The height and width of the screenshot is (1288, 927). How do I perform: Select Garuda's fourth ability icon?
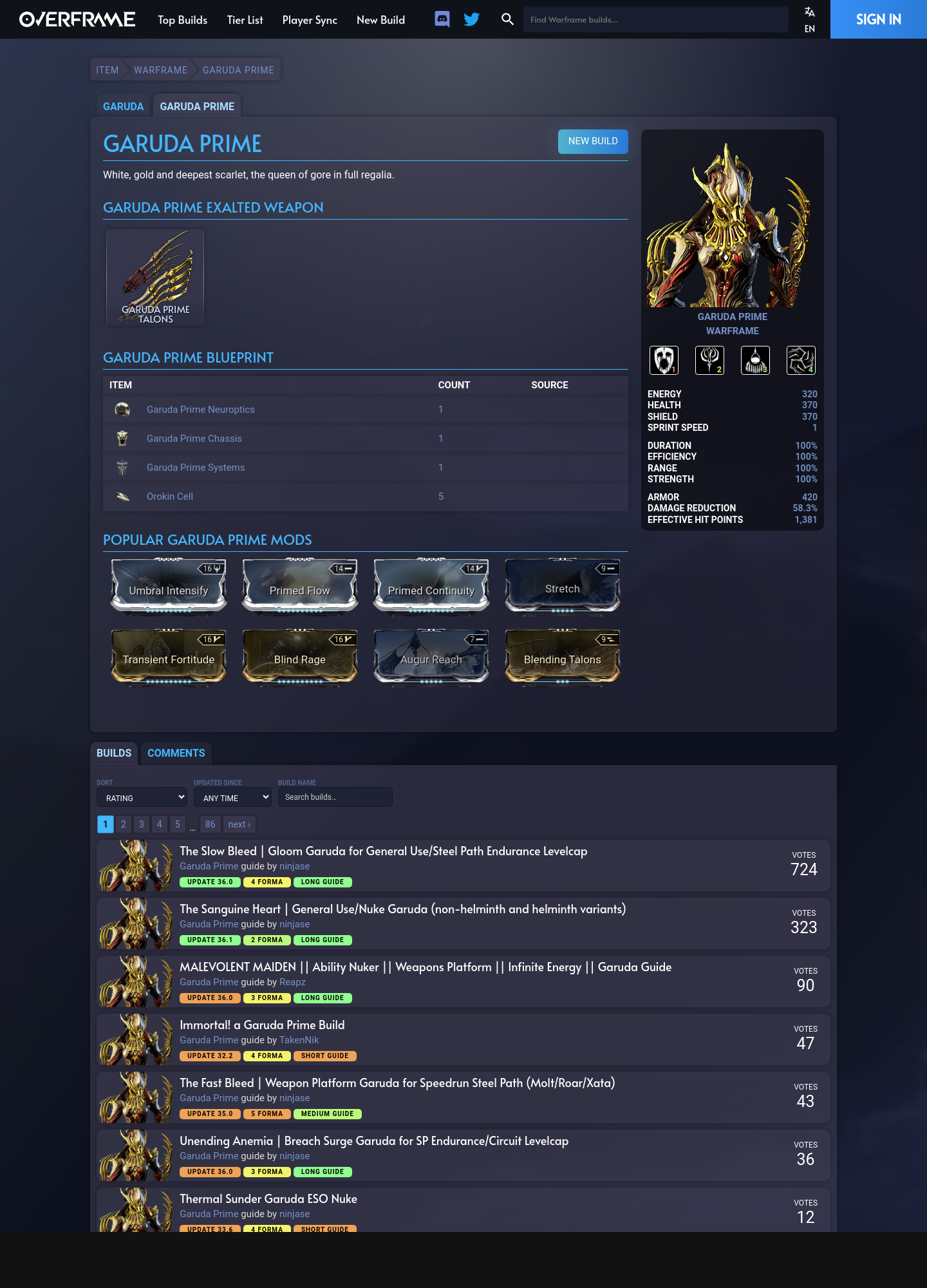pos(801,360)
